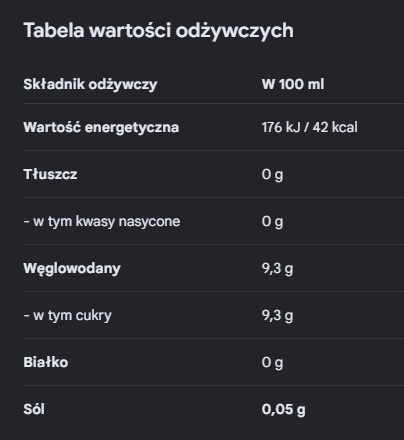Select the 'Składnik odżywczy' column header
Screen dimensions: 404x440
90,84
